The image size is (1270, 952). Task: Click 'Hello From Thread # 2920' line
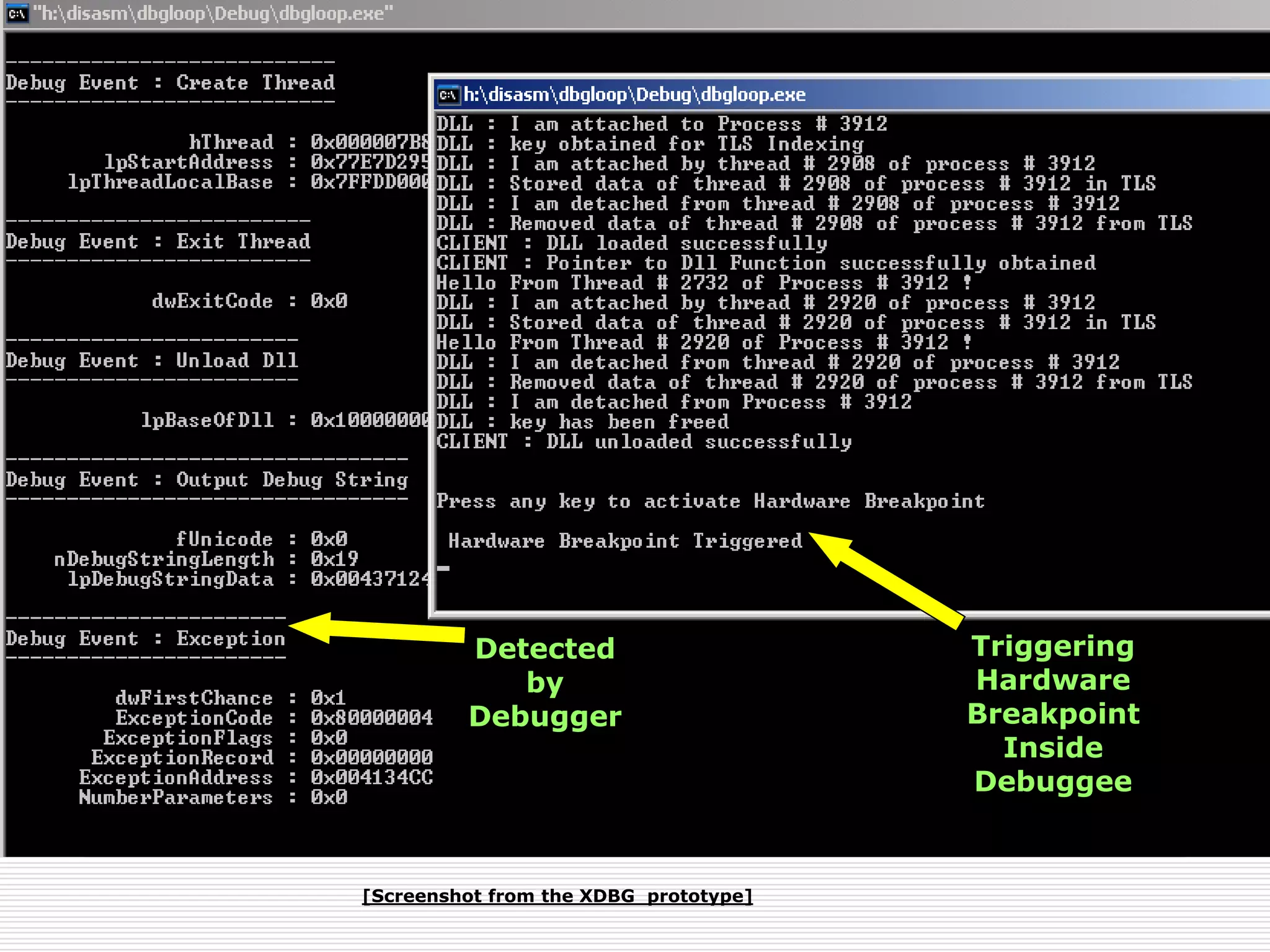pos(704,342)
